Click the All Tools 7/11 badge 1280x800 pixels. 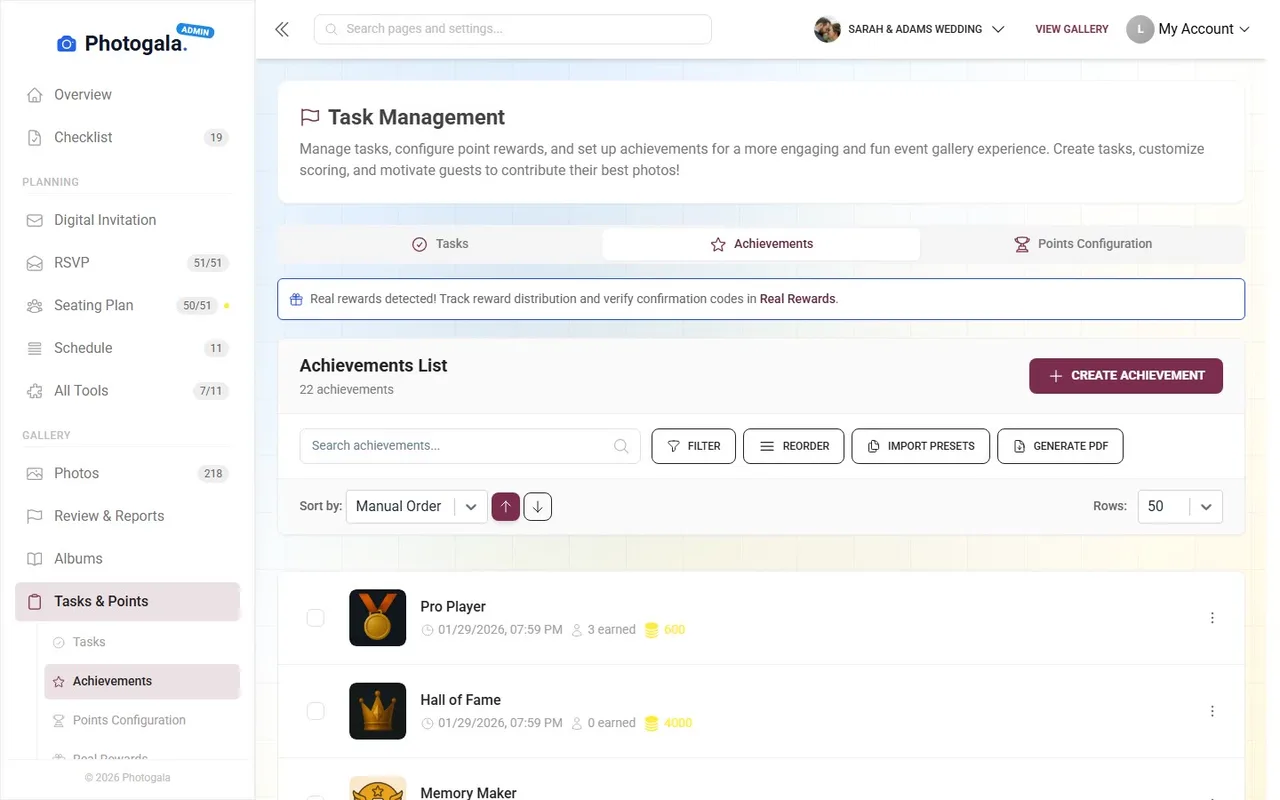tap(211, 391)
